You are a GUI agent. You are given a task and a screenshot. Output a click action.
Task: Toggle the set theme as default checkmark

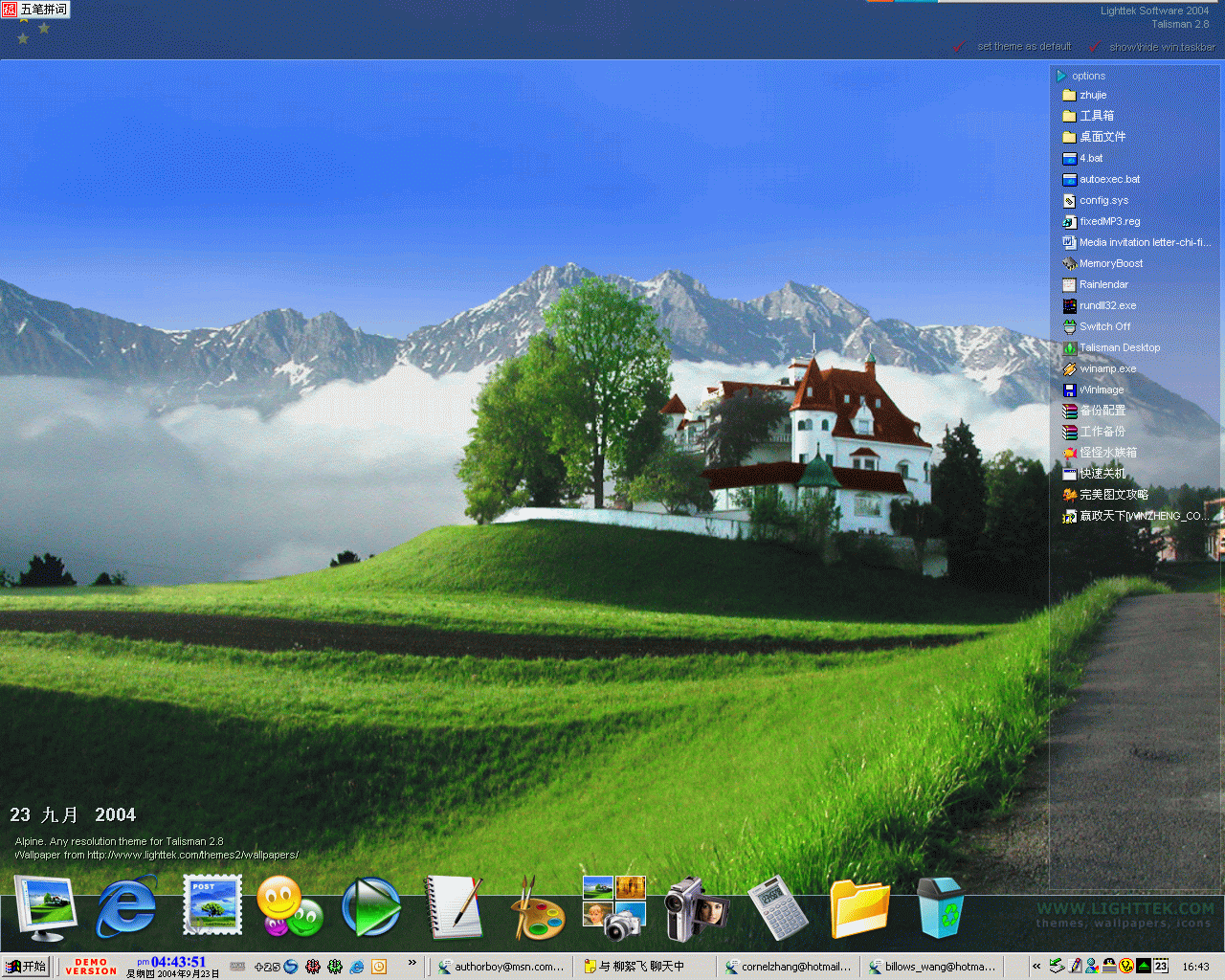[x=960, y=47]
